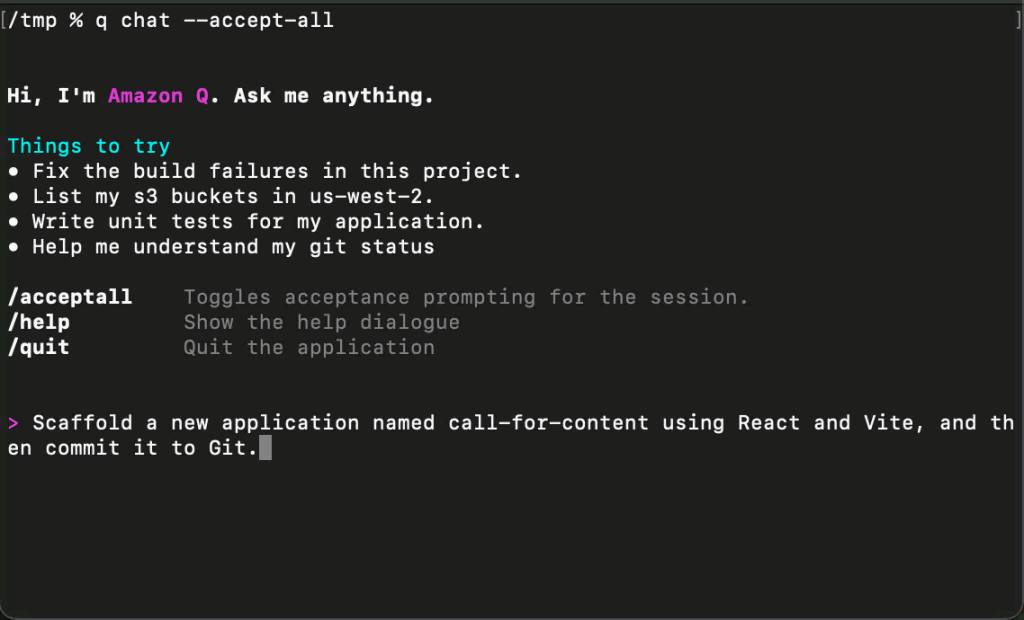This screenshot has height=620, width=1024.
Task: Click the /acceptall command
Action: (70, 297)
